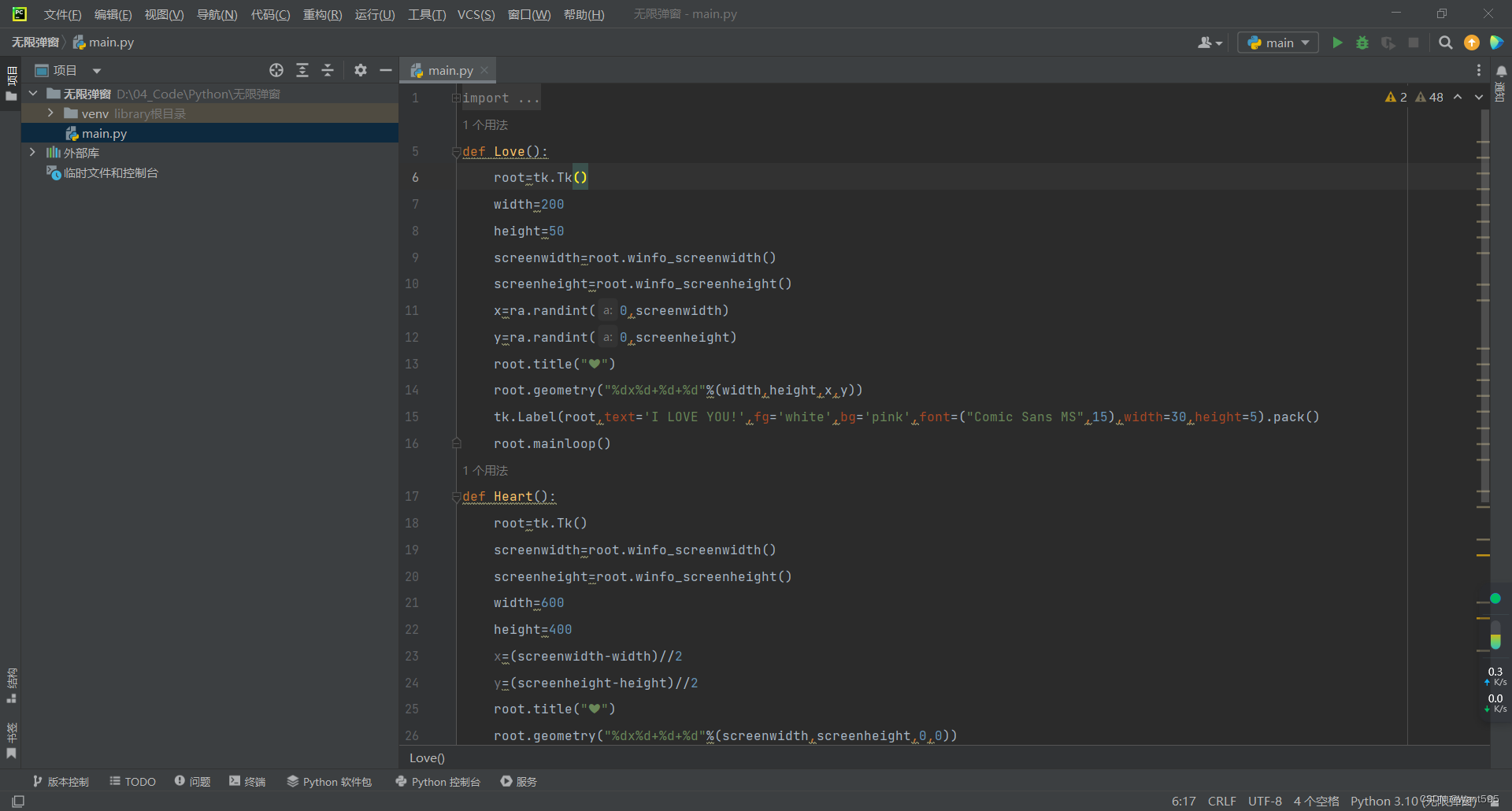The image size is (1512, 811).
Task: Open the 代码(C) menu
Action: tap(270, 14)
